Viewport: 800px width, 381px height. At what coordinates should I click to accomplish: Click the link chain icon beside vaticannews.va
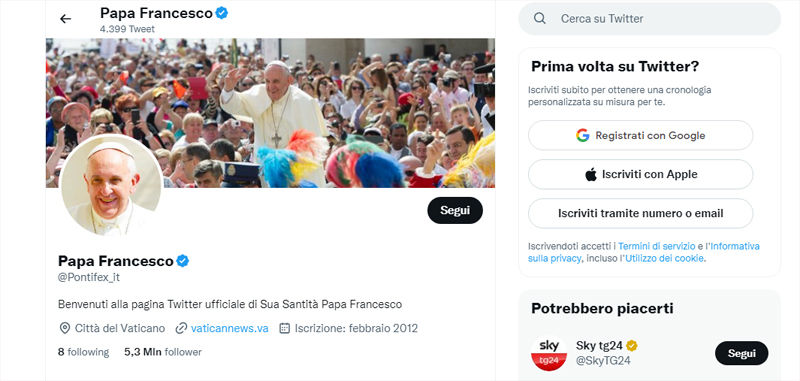[x=181, y=328]
